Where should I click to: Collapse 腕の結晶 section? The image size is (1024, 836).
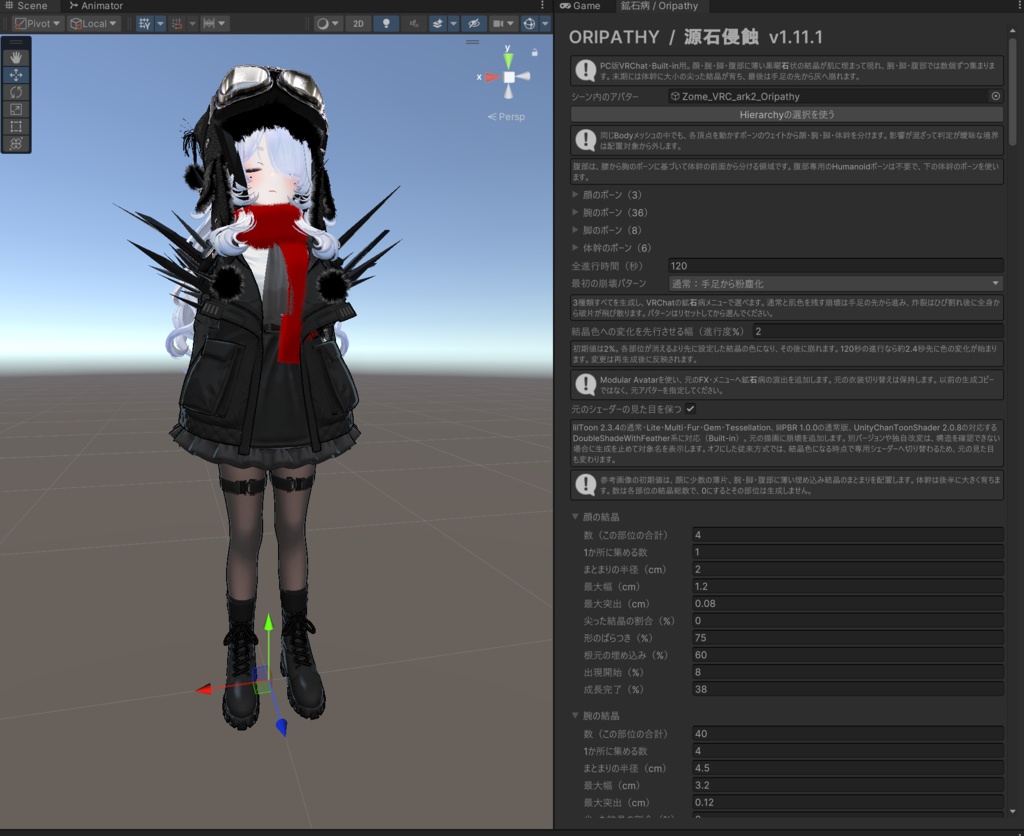click(x=575, y=716)
